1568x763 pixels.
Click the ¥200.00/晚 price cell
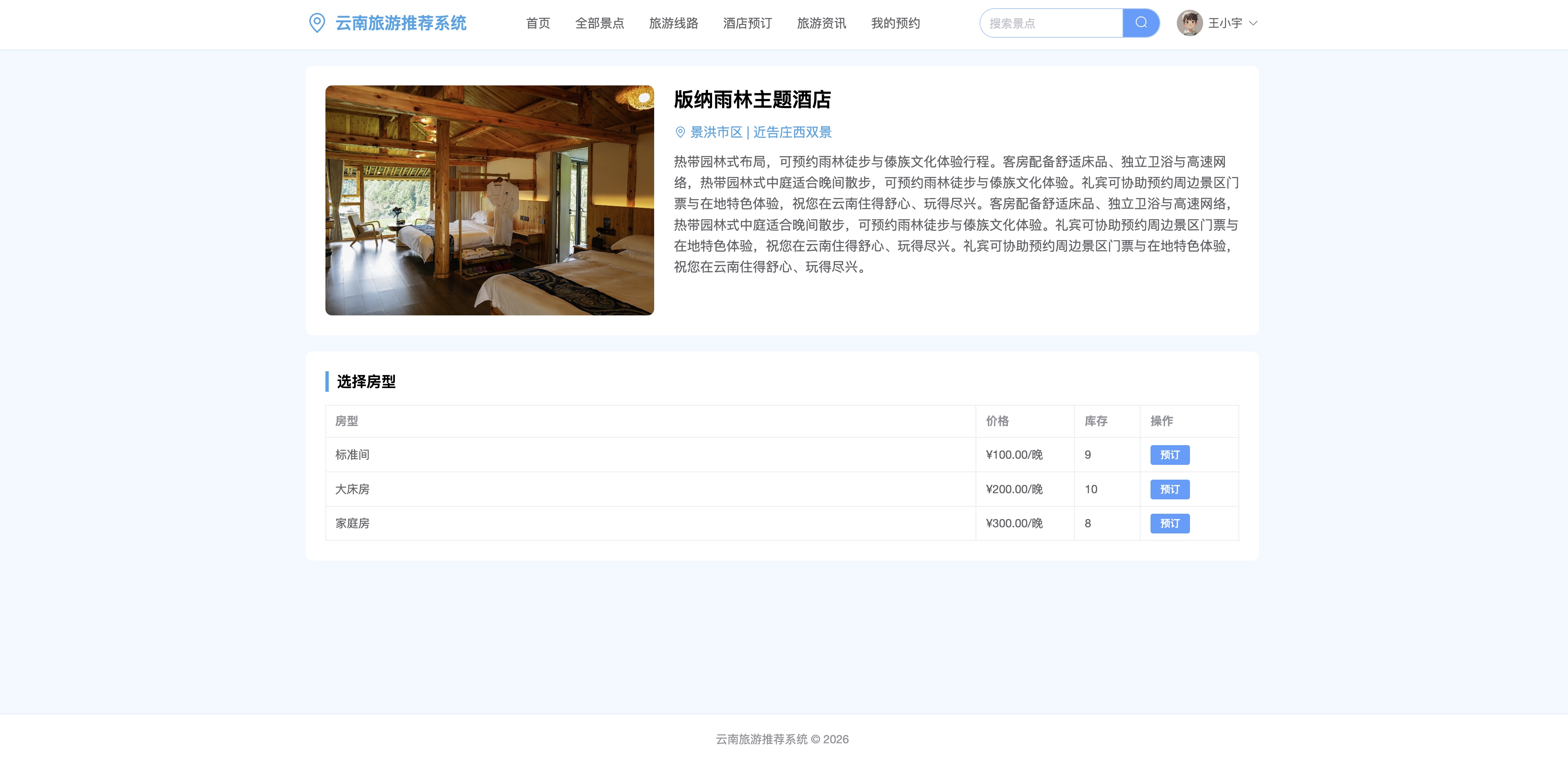1025,489
